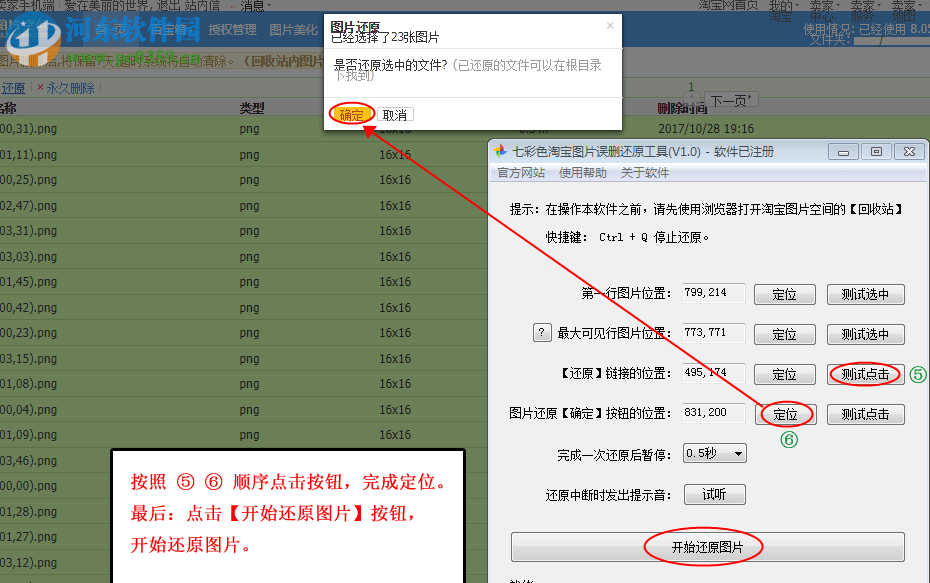Viewport: 930px width, 583px height.
Task: Open the 使用帮助 menu
Action: pos(582,171)
